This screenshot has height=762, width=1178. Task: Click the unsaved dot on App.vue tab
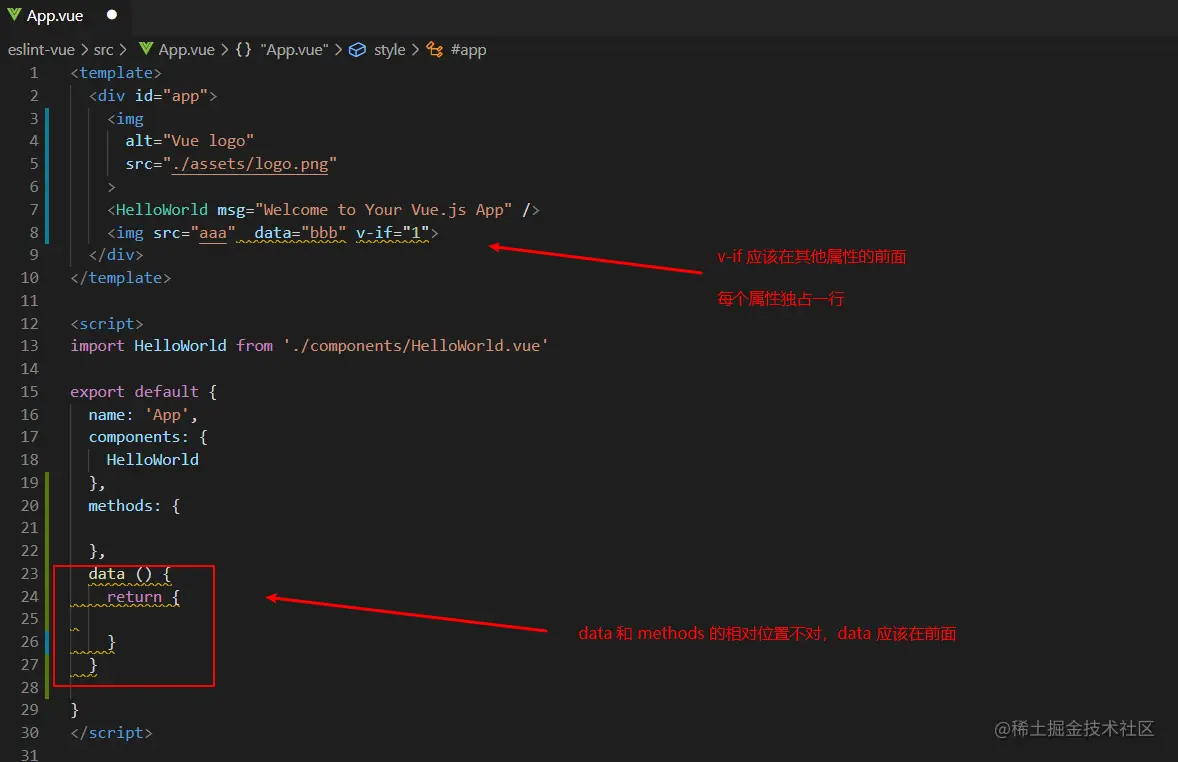[x=112, y=15]
